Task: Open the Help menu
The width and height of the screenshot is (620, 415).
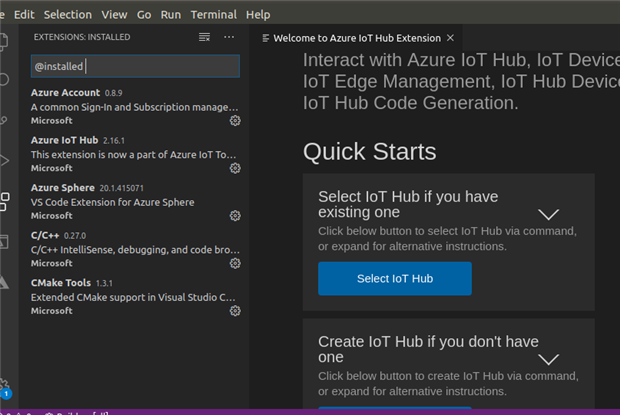Action: pos(258,15)
